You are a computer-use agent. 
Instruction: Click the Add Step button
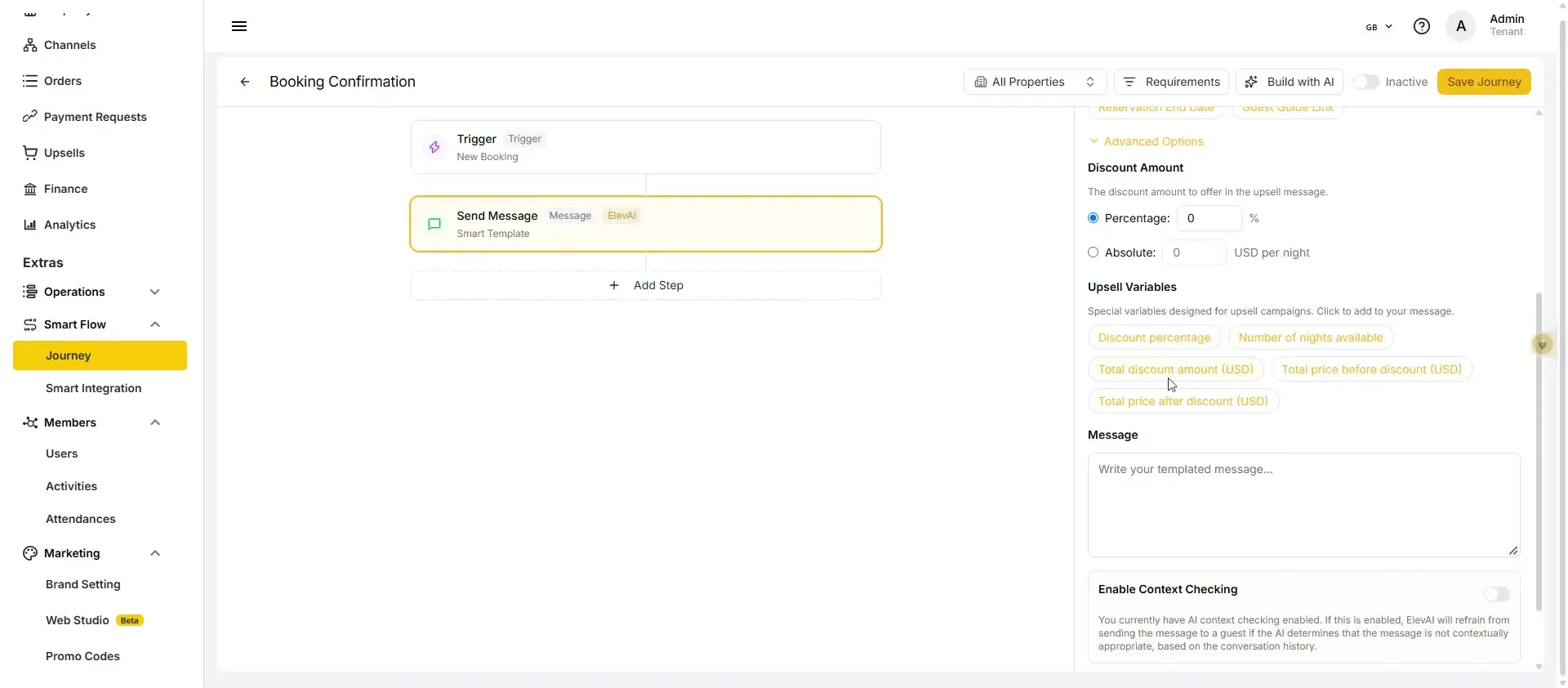(x=646, y=285)
